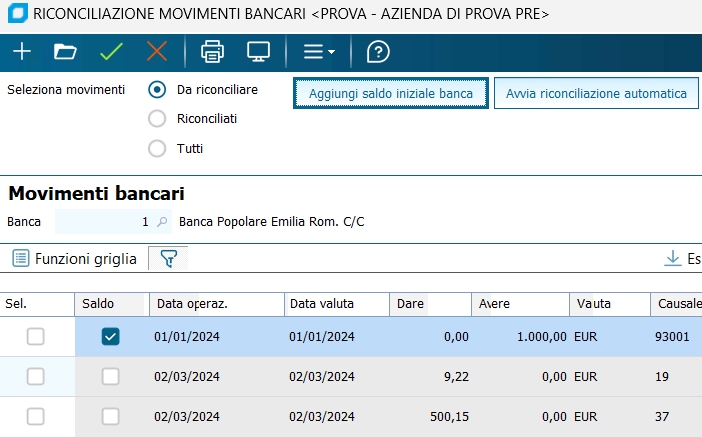Select the 'Riconciliati' radio button

click(156, 119)
